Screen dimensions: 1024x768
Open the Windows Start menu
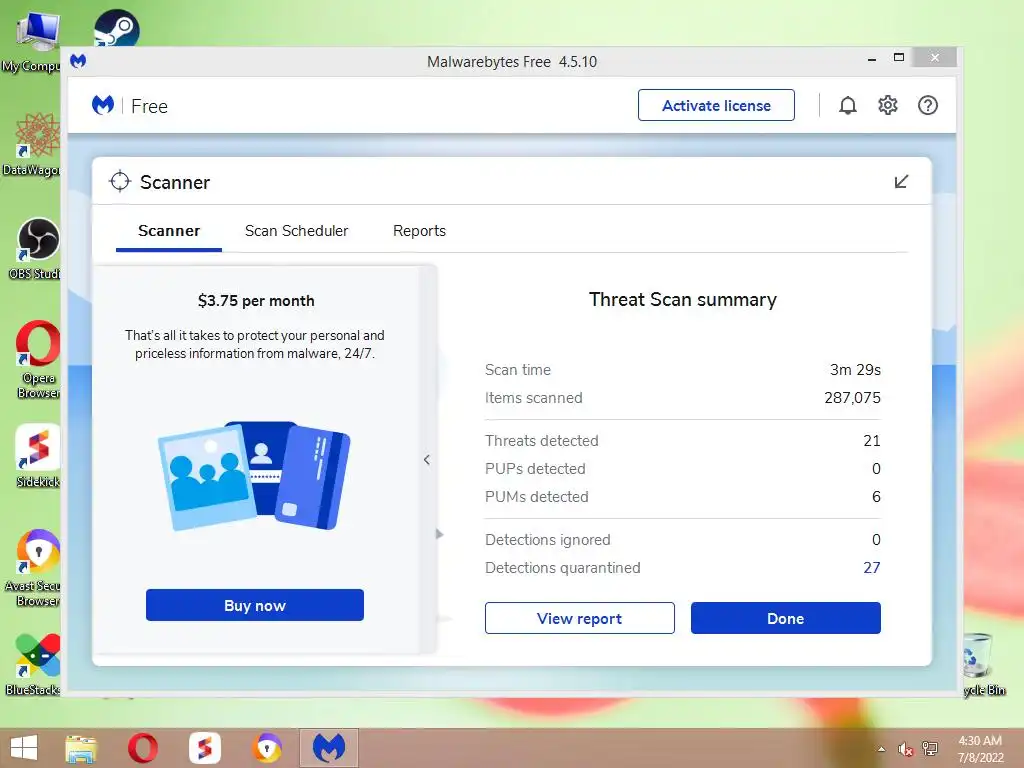(x=24, y=748)
